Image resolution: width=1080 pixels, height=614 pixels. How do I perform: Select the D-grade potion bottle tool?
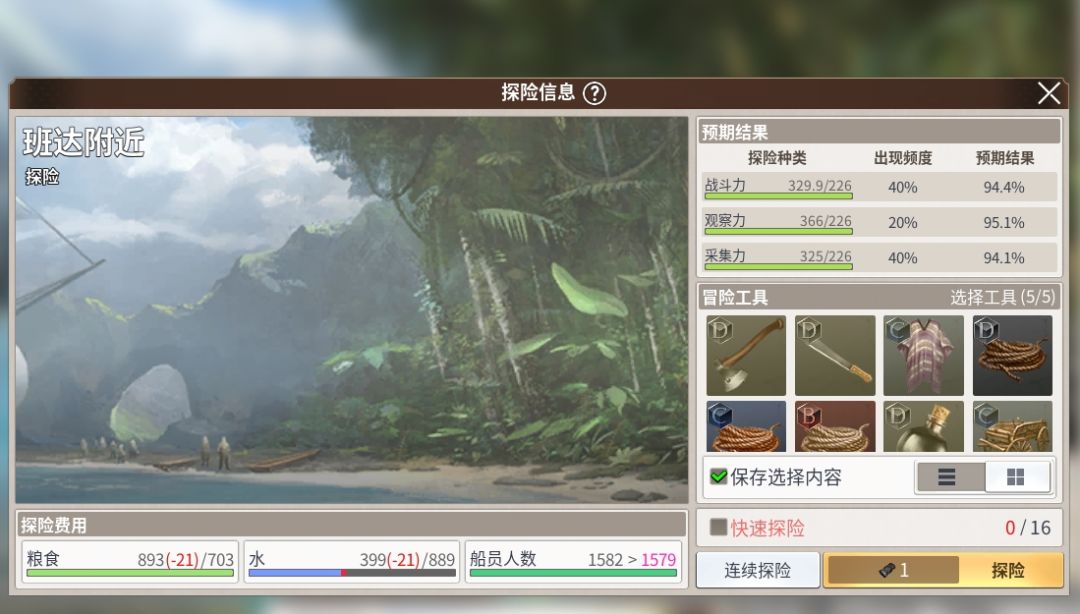924,427
